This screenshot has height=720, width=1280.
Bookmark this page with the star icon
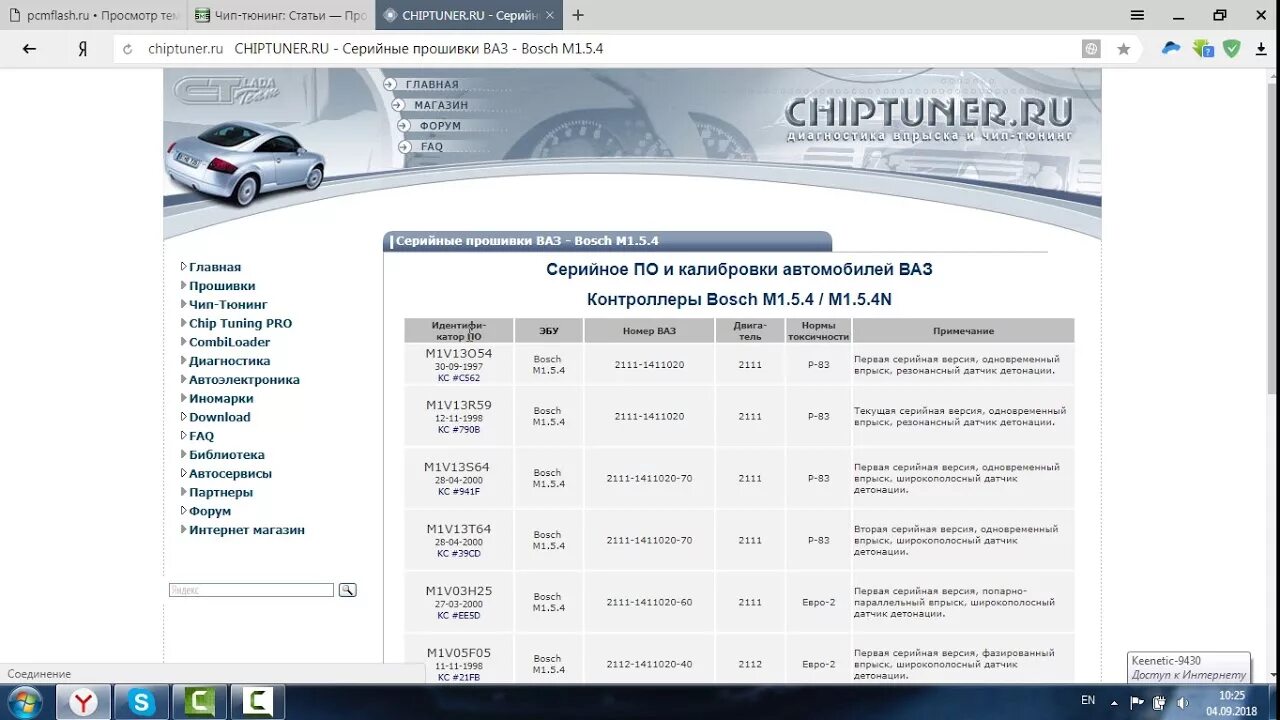1124,49
